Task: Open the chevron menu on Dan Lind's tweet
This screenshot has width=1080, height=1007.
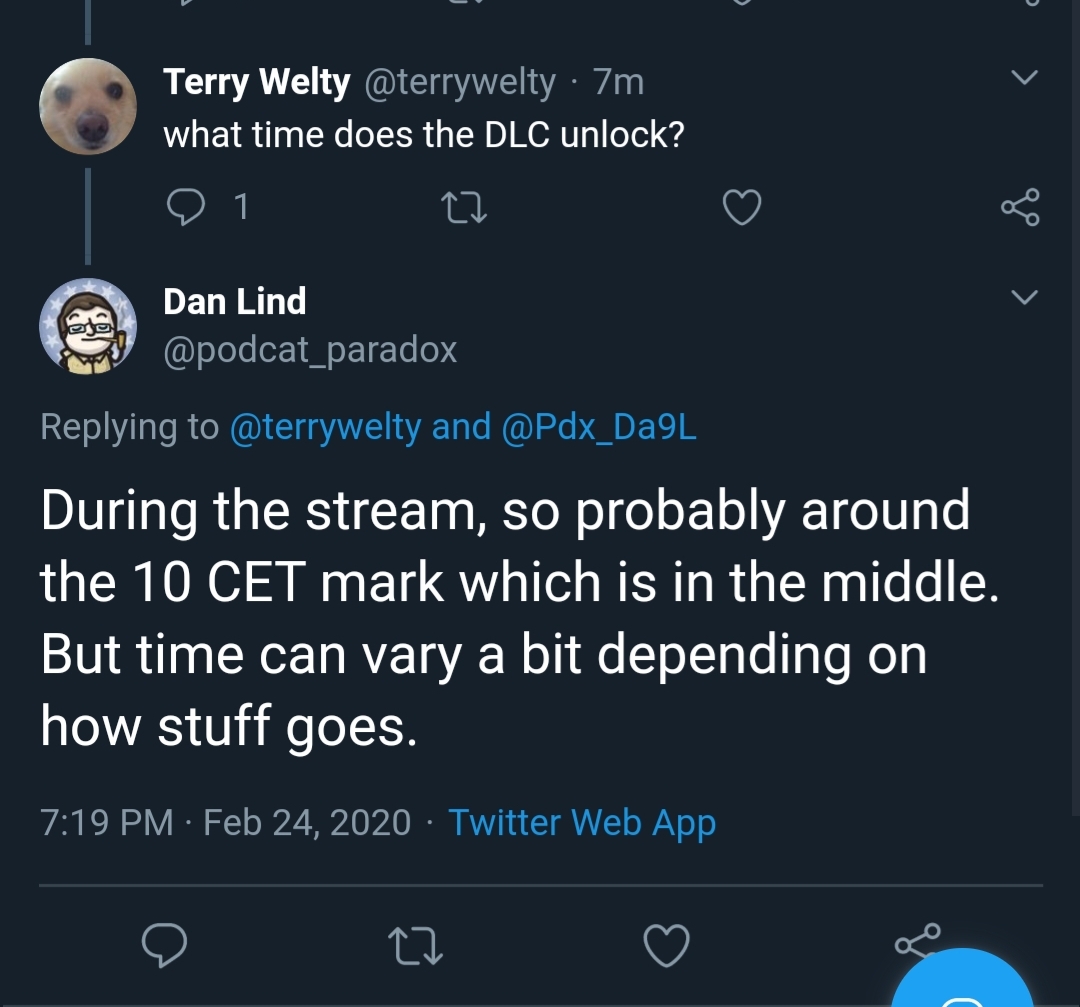Action: coord(1025,297)
